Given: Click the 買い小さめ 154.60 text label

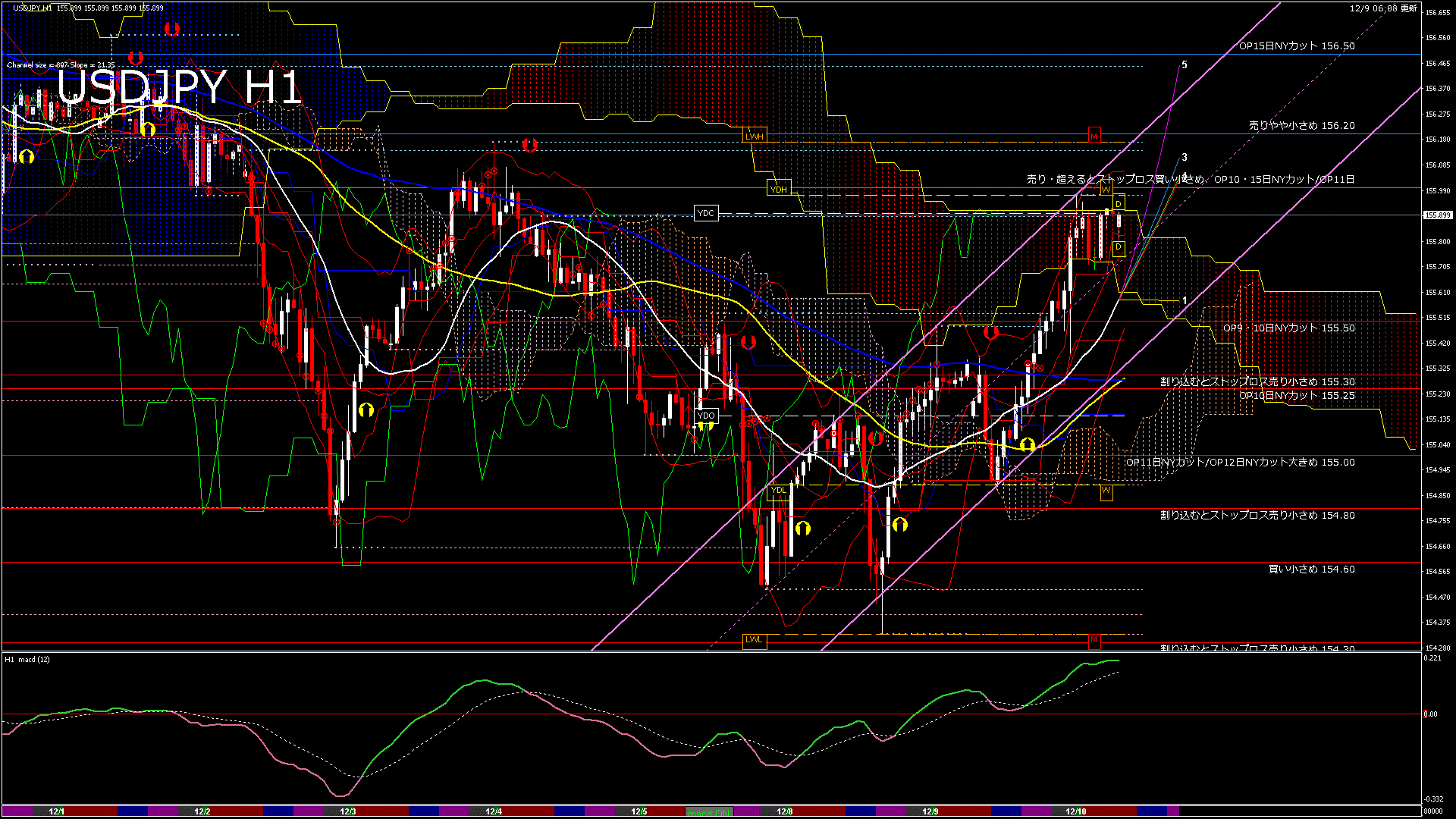Looking at the screenshot, I should click(x=1311, y=570).
